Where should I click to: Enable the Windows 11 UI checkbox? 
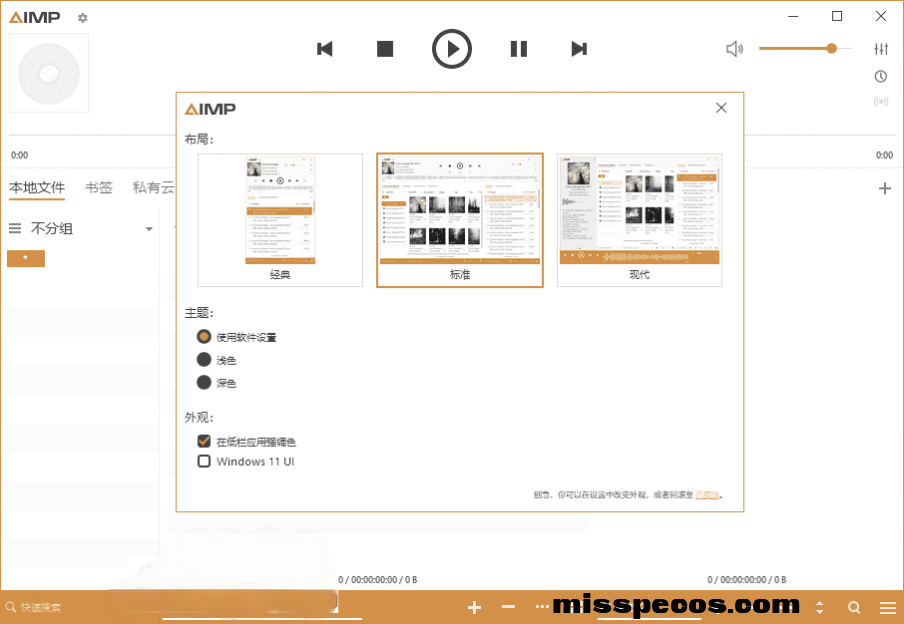click(x=204, y=461)
